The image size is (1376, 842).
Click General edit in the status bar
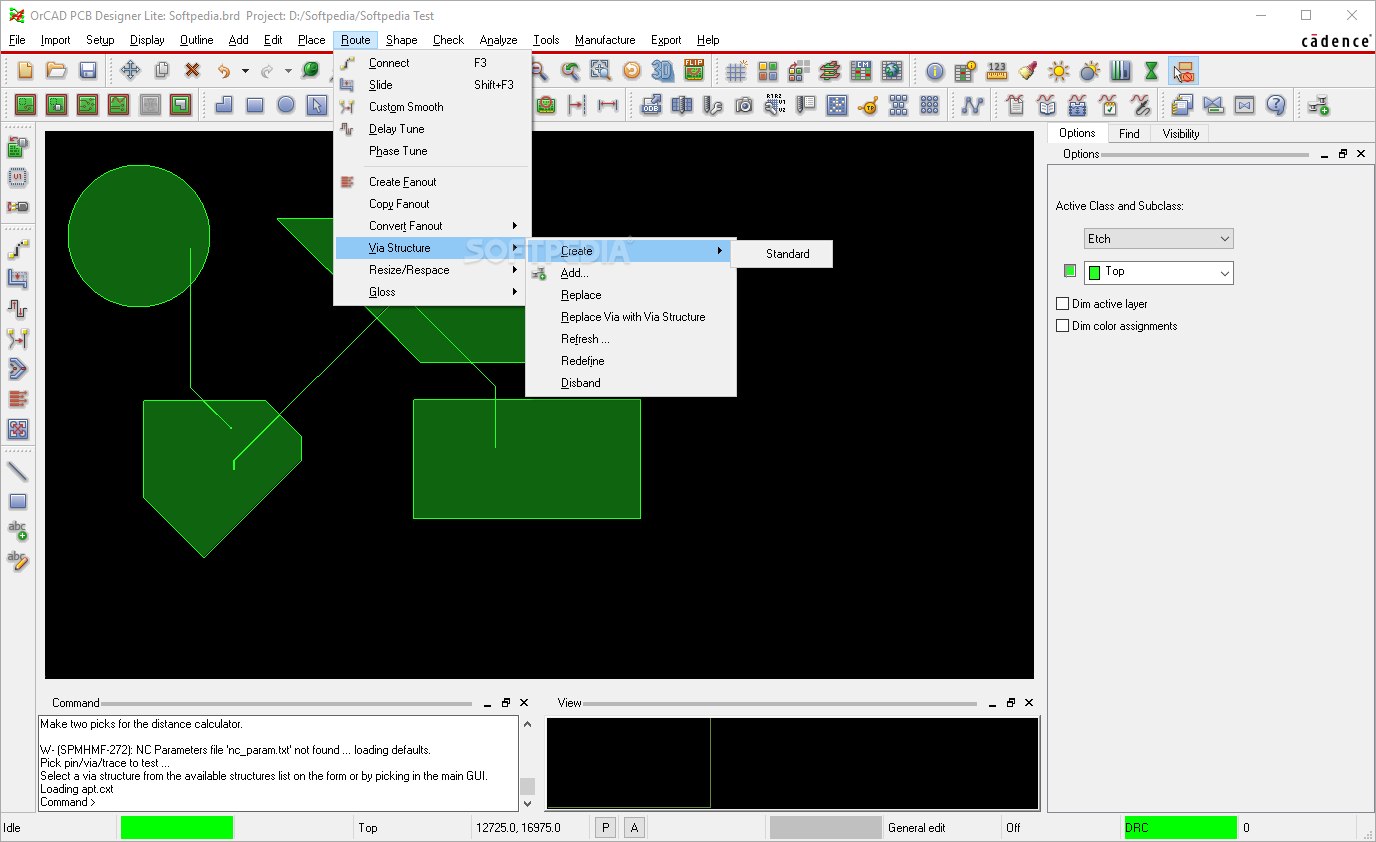tap(916, 828)
